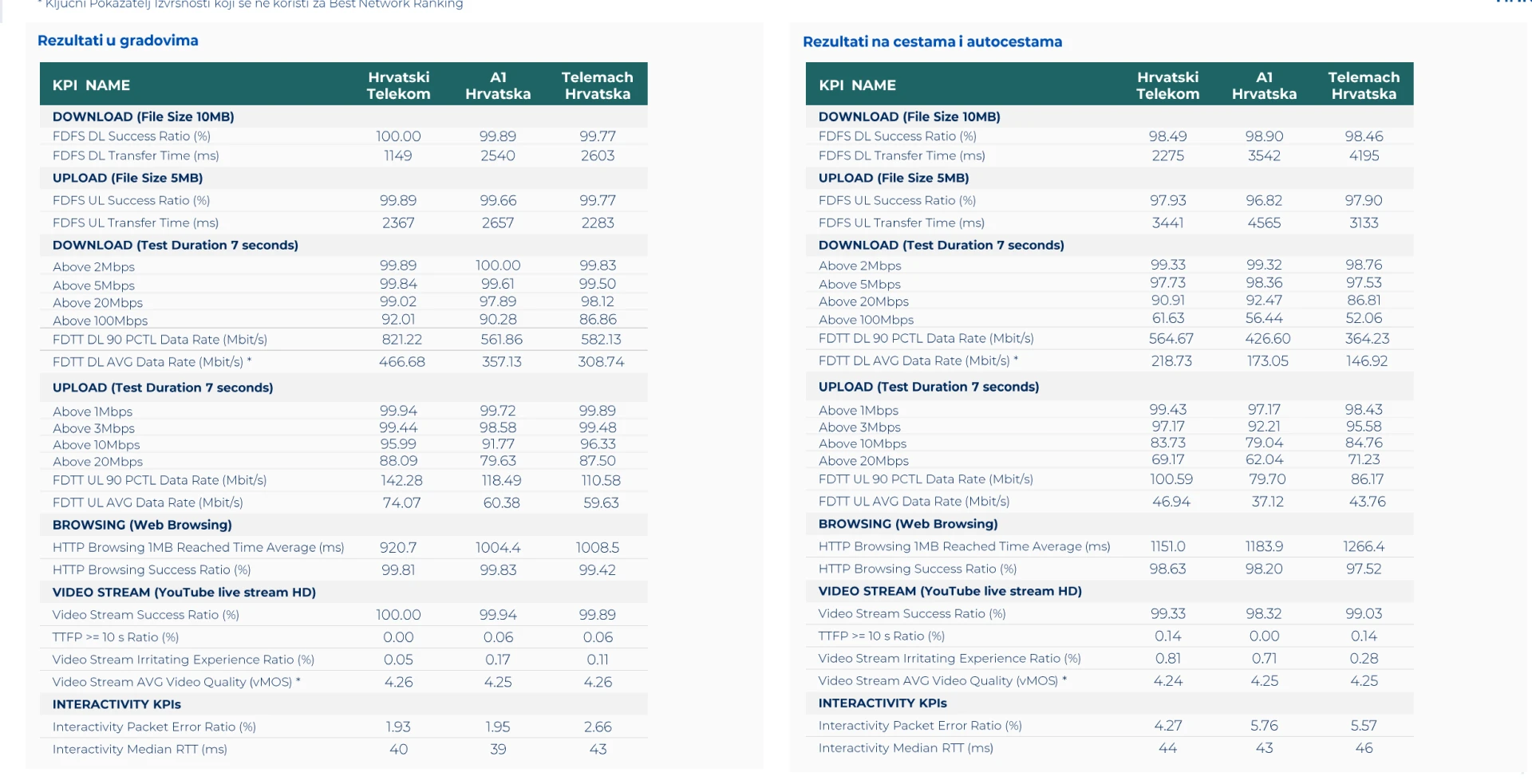The height and width of the screenshot is (784, 1532).
Task: Select the value 1183.9
Action: click(x=1264, y=546)
